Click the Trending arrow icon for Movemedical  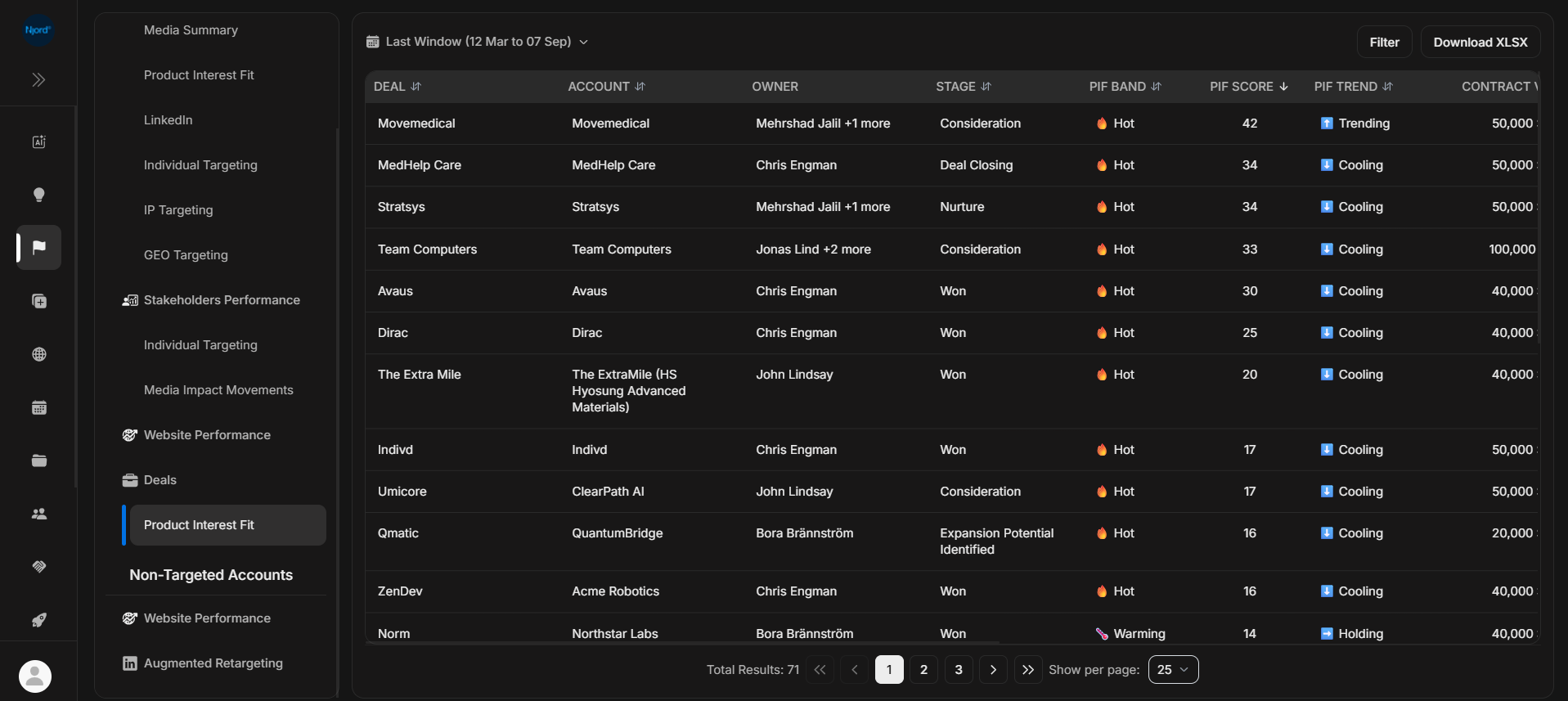[1327, 124]
